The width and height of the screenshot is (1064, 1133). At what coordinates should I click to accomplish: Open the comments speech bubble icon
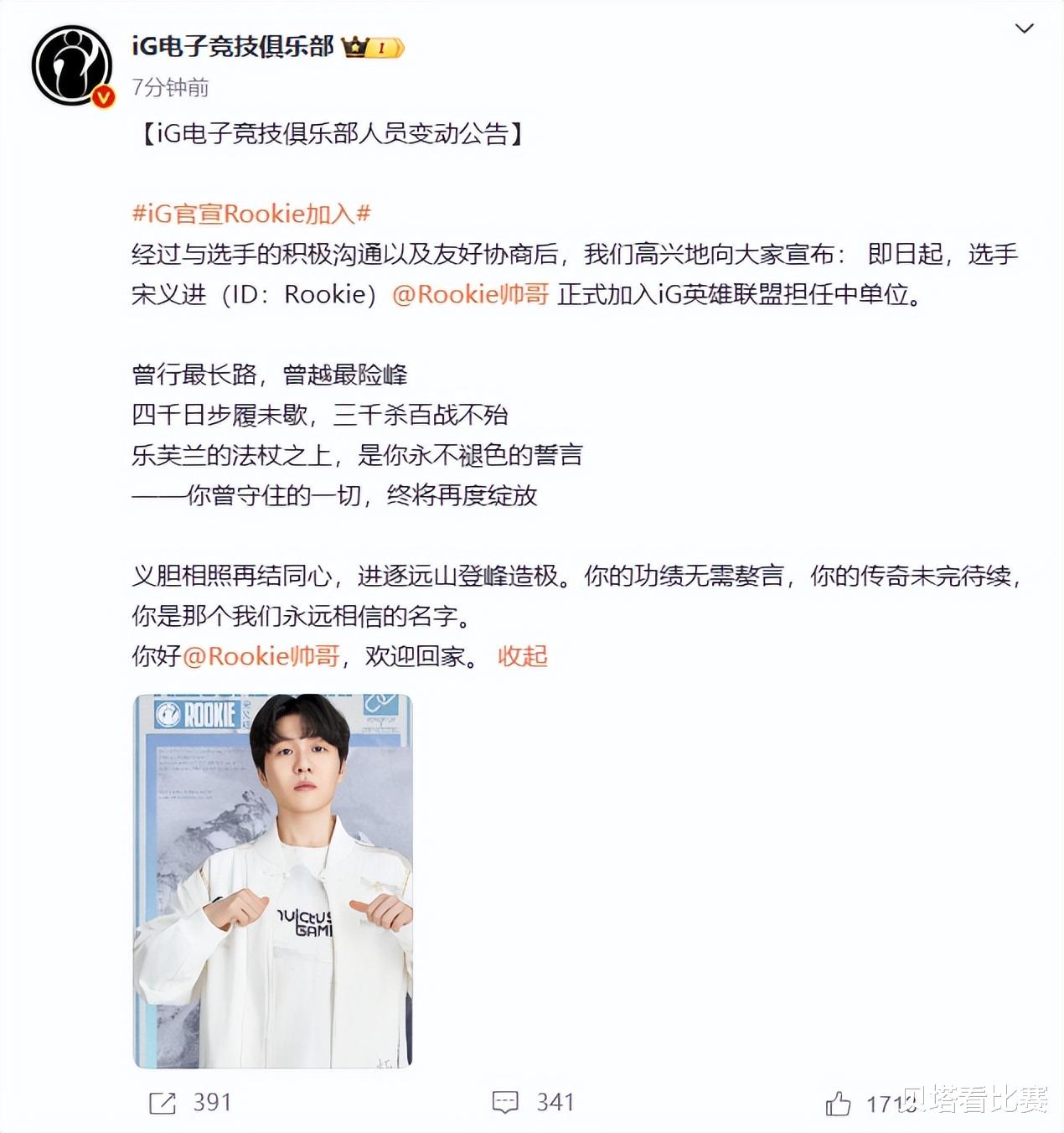click(x=505, y=1103)
